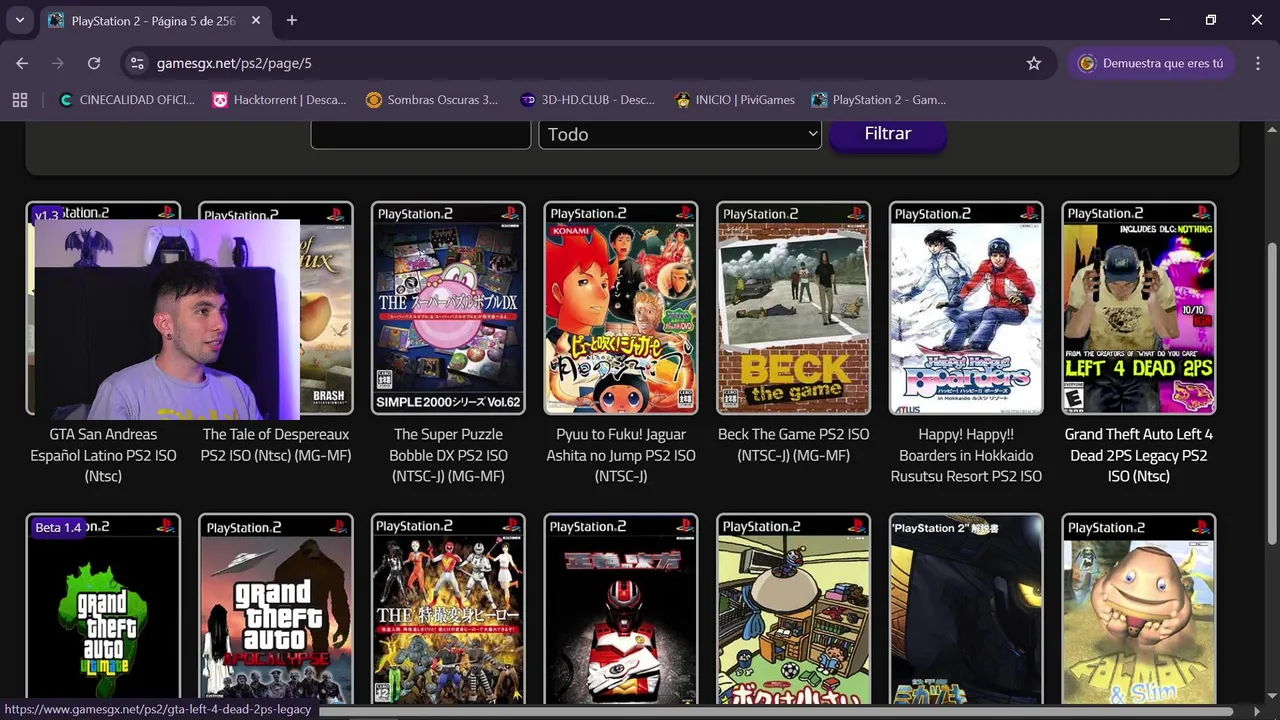The width and height of the screenshot is (1280, 720).
Task: View site information icon in address bar
Action: [138, 63]
